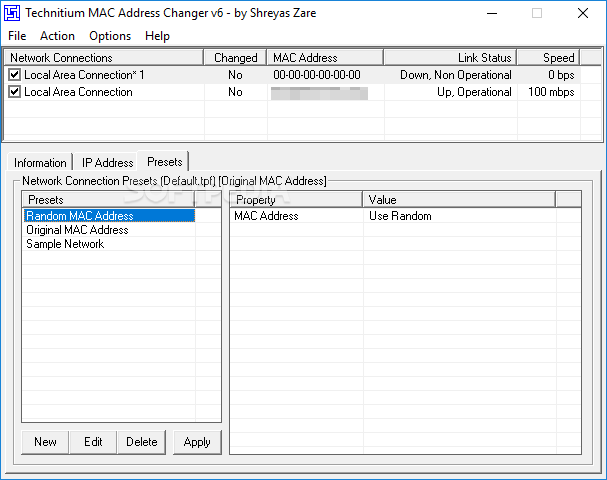Apply the selected preset
The width and height of the screenshot is (607, 480).
click(197, 442)
